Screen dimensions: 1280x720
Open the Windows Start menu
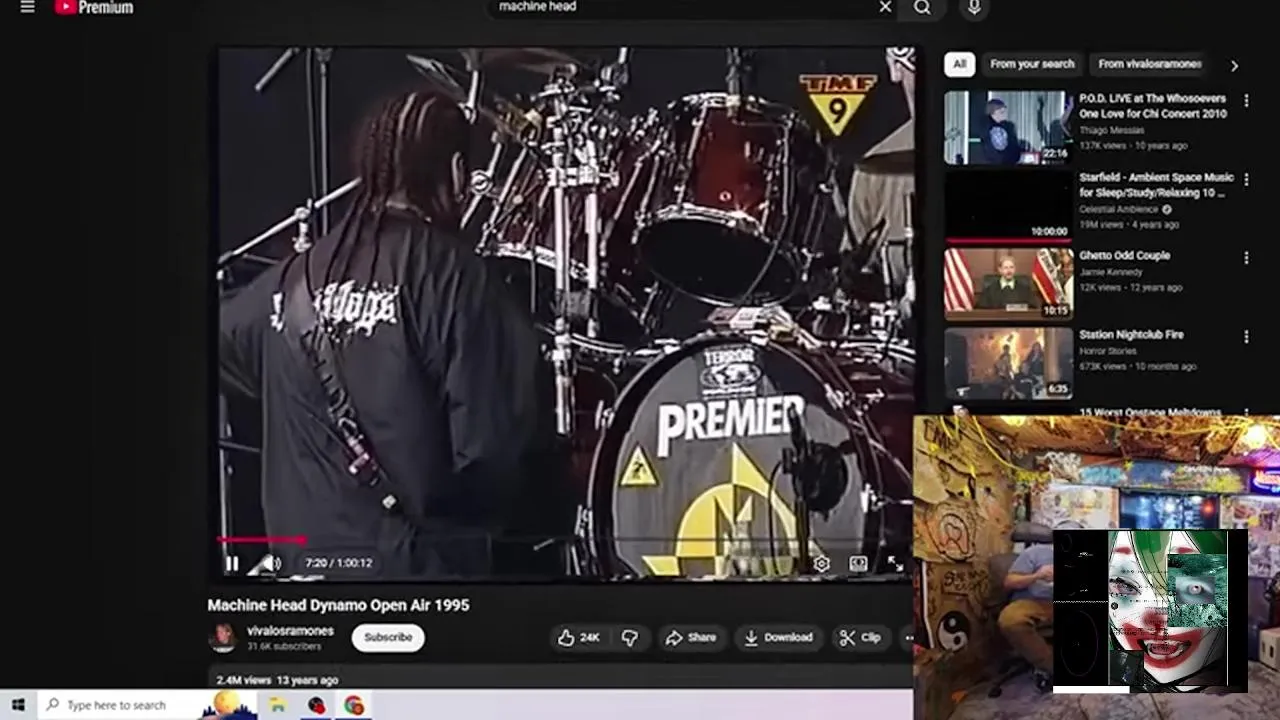click(x=18, y=705)
